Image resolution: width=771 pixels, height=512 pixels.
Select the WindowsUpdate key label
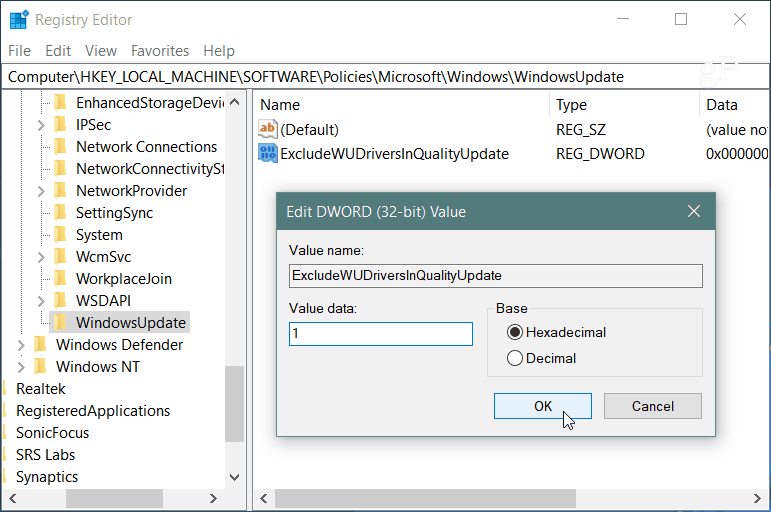pos(131,323)
